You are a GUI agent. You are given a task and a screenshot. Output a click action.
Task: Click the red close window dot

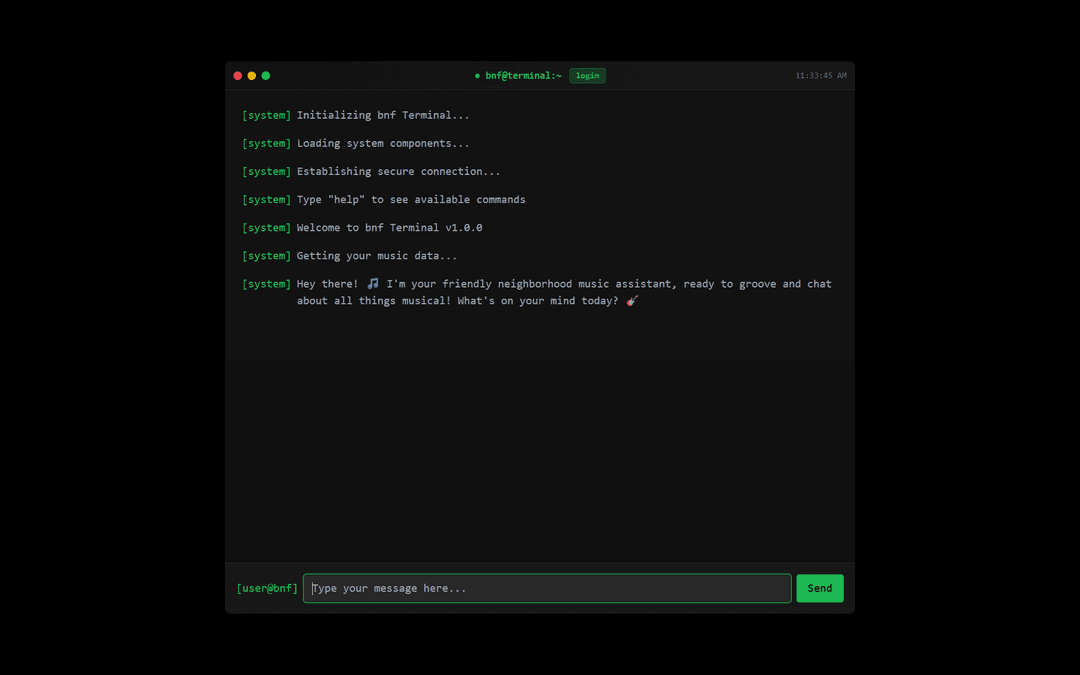tap(238, 76)
